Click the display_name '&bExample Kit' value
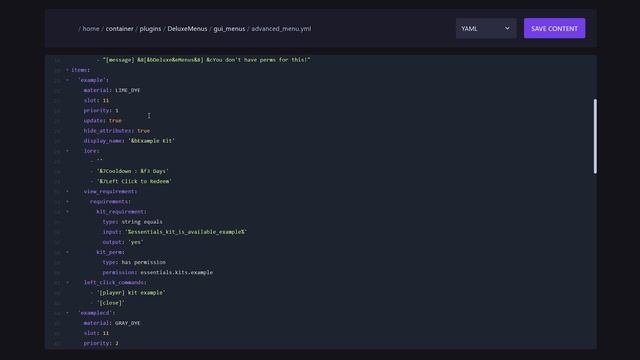640x360 pixels. 151,141
